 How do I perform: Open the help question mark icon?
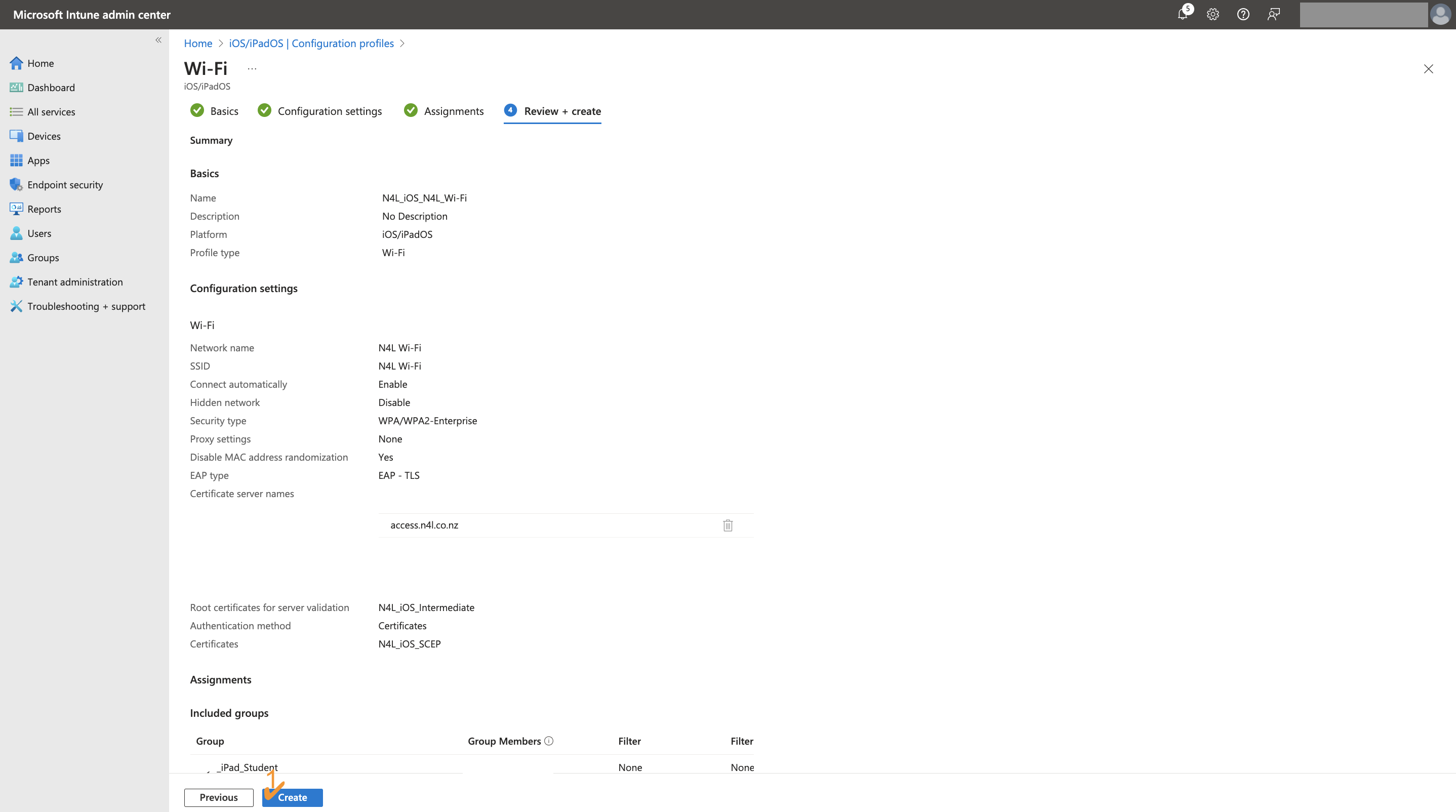pos(1243,14)
